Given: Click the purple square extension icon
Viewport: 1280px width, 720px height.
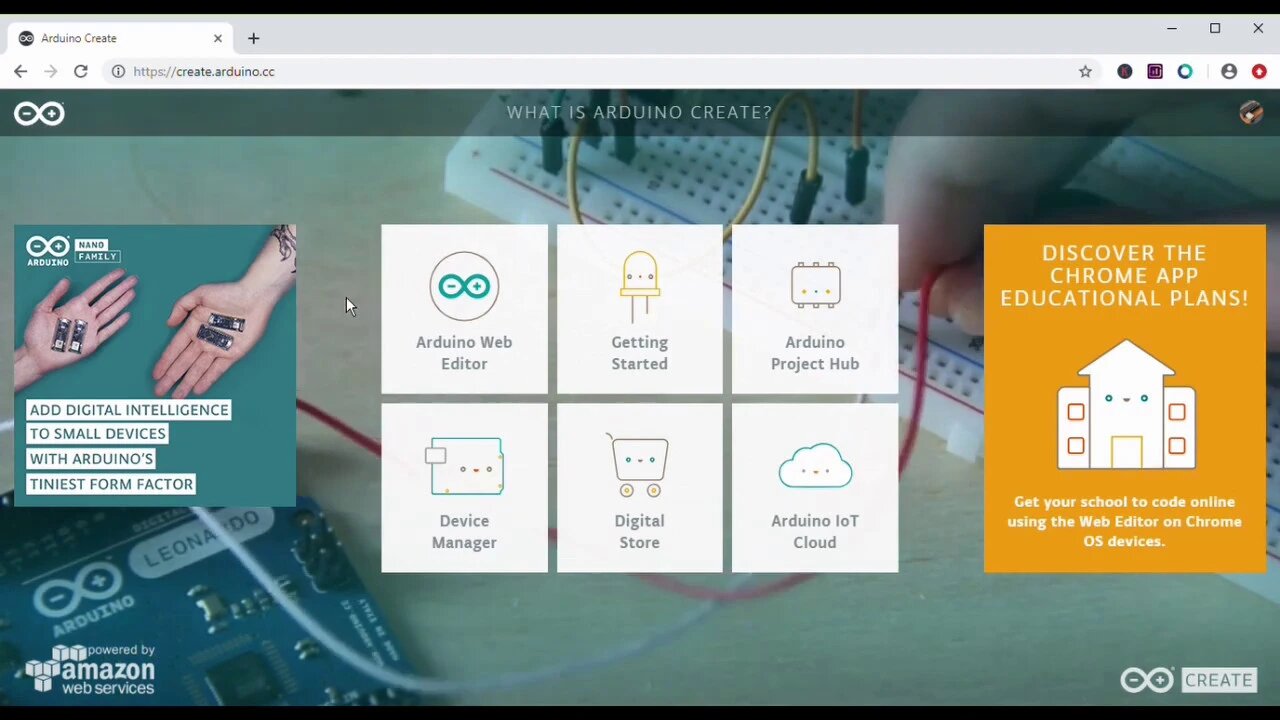Looking at the screenshot, I should [1155, 71].
